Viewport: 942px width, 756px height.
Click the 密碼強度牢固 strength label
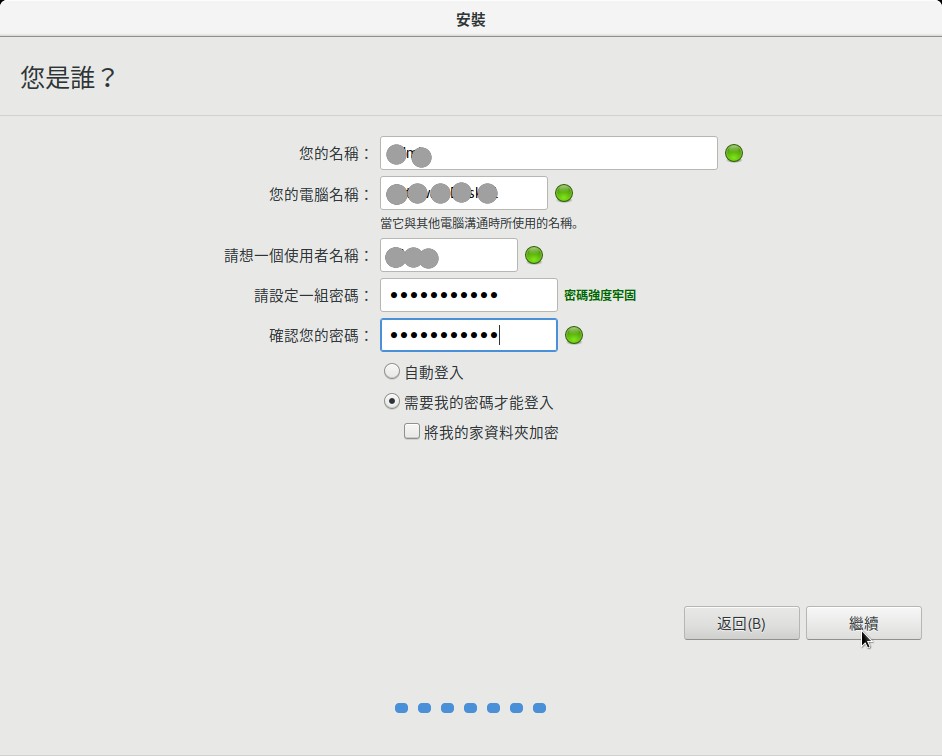click(x=600, y=295)
